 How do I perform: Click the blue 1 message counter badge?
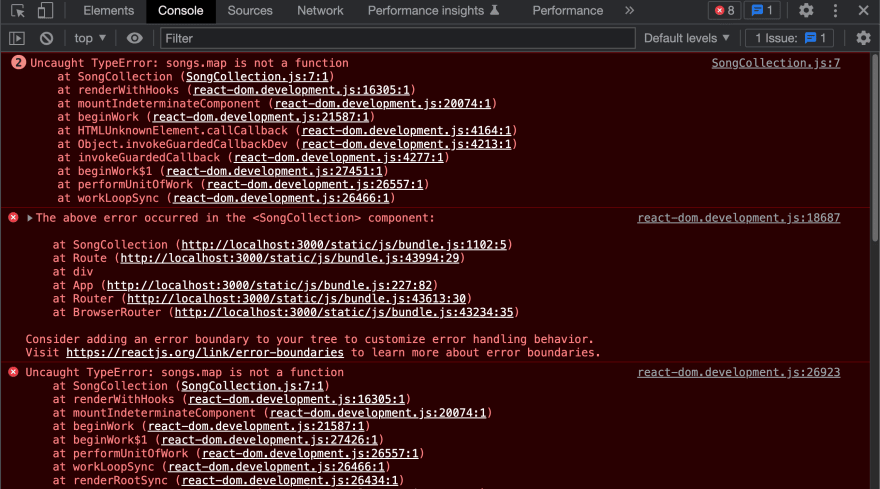tap(762, 11)
